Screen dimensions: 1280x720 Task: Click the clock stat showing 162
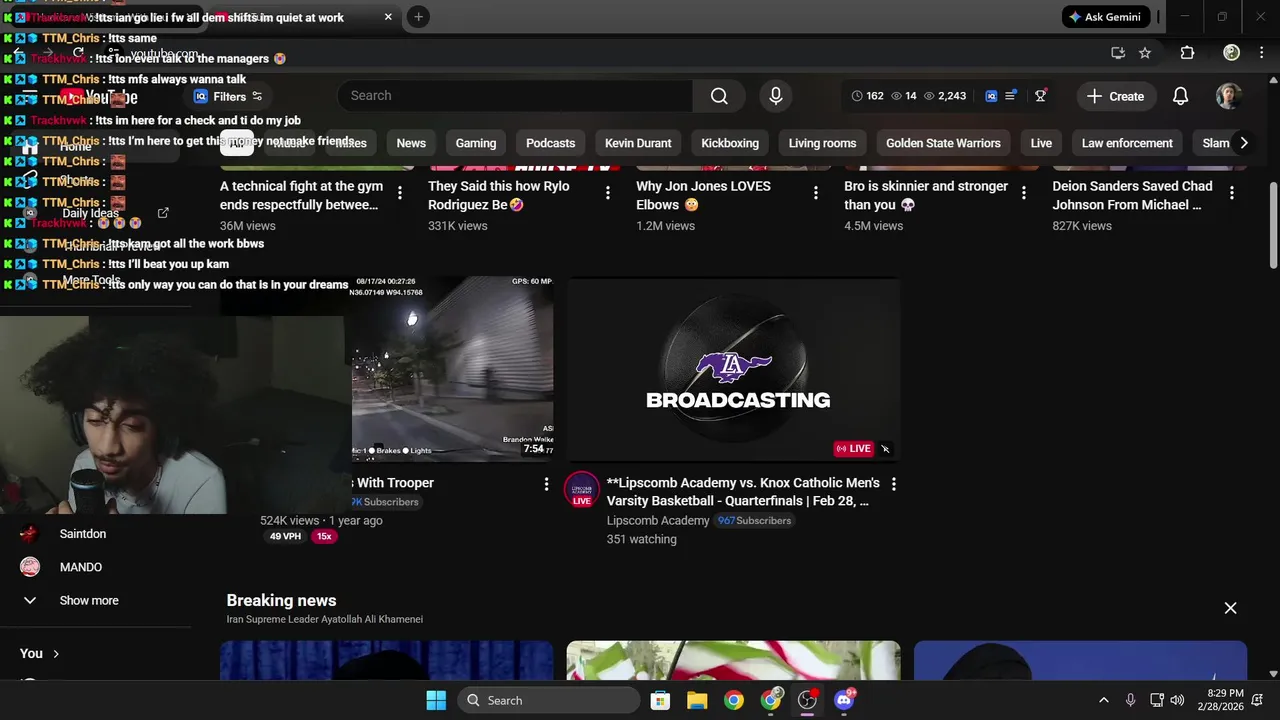coord(867,96)
